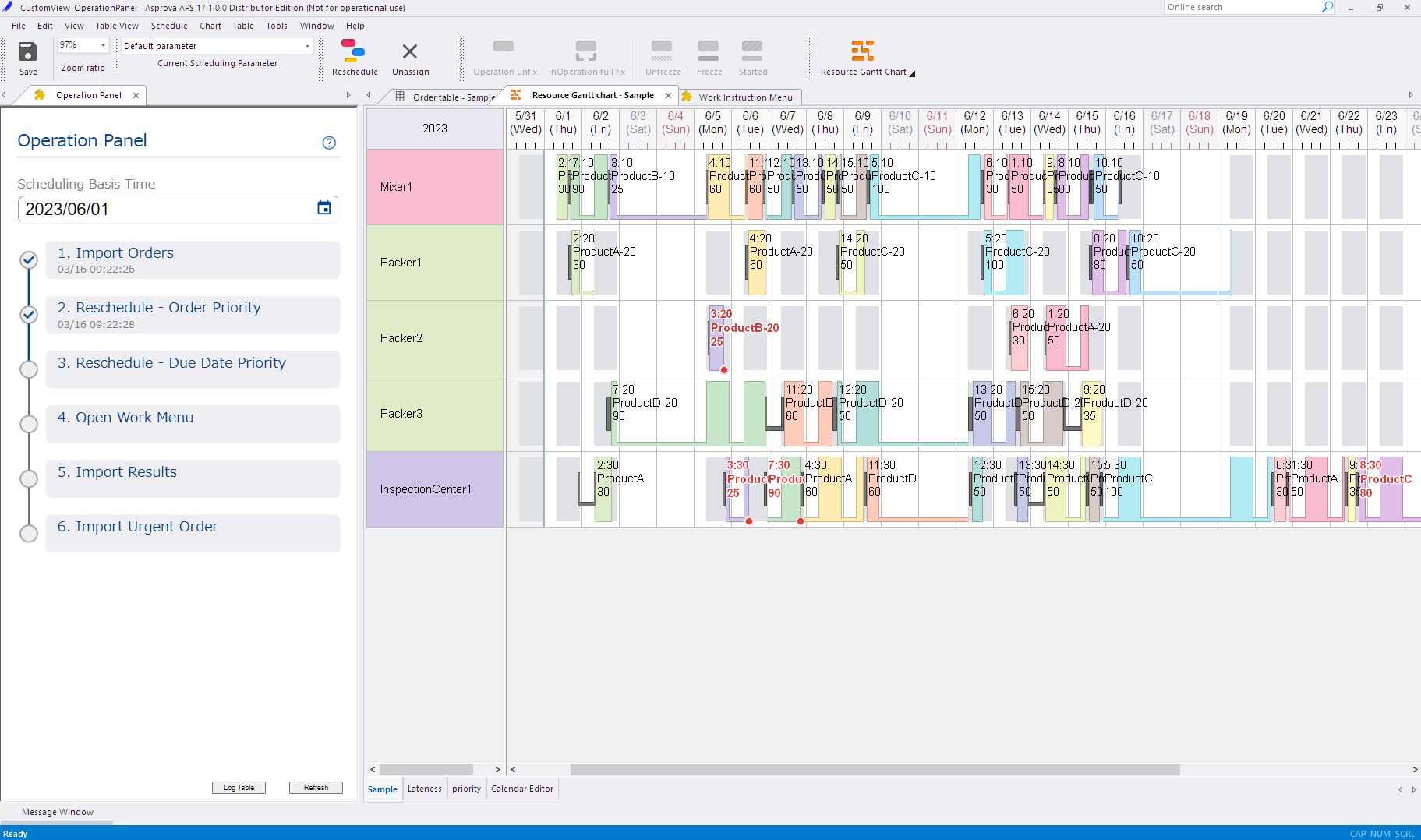Open the Message Window panel tab

click(58, 812)
